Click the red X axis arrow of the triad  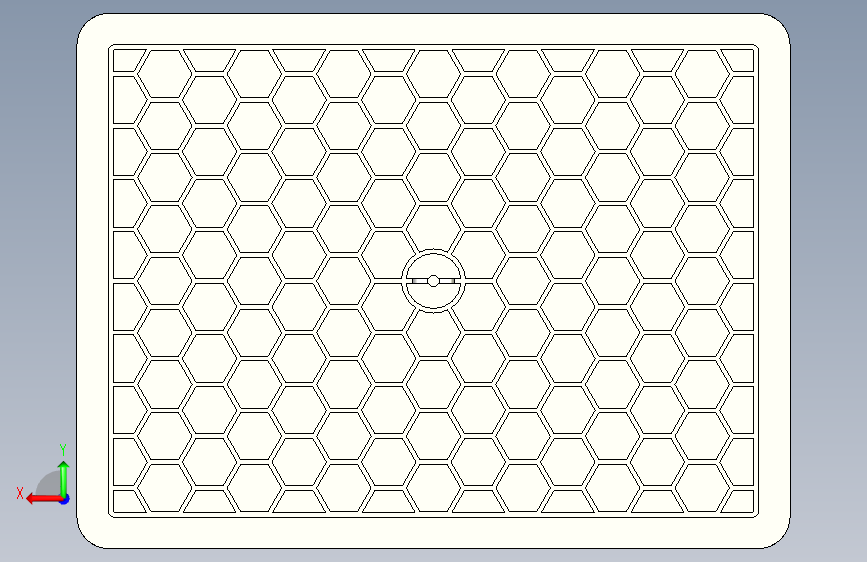tap(43, 499)
